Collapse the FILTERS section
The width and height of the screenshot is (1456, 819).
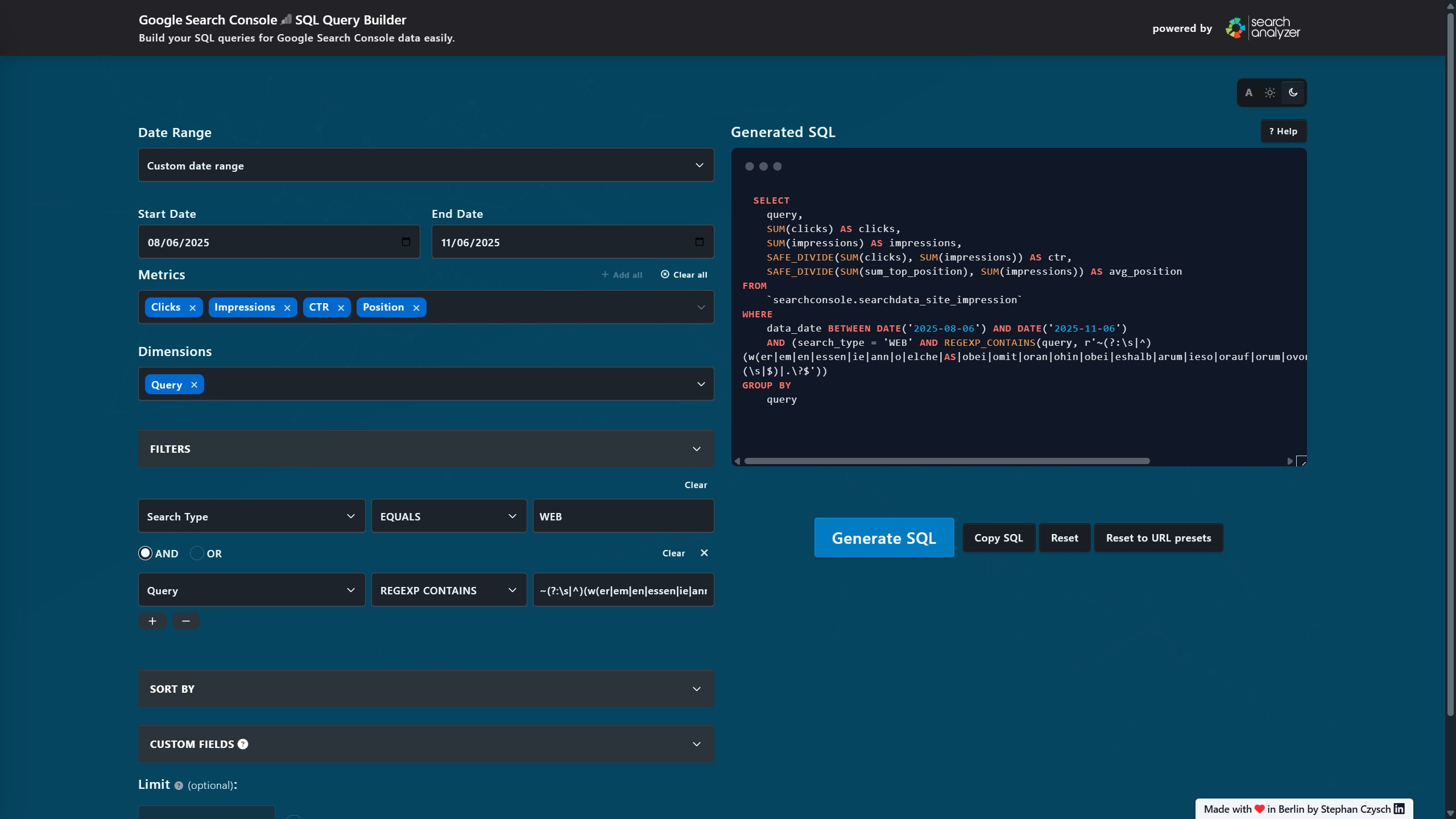coord(425,449)
